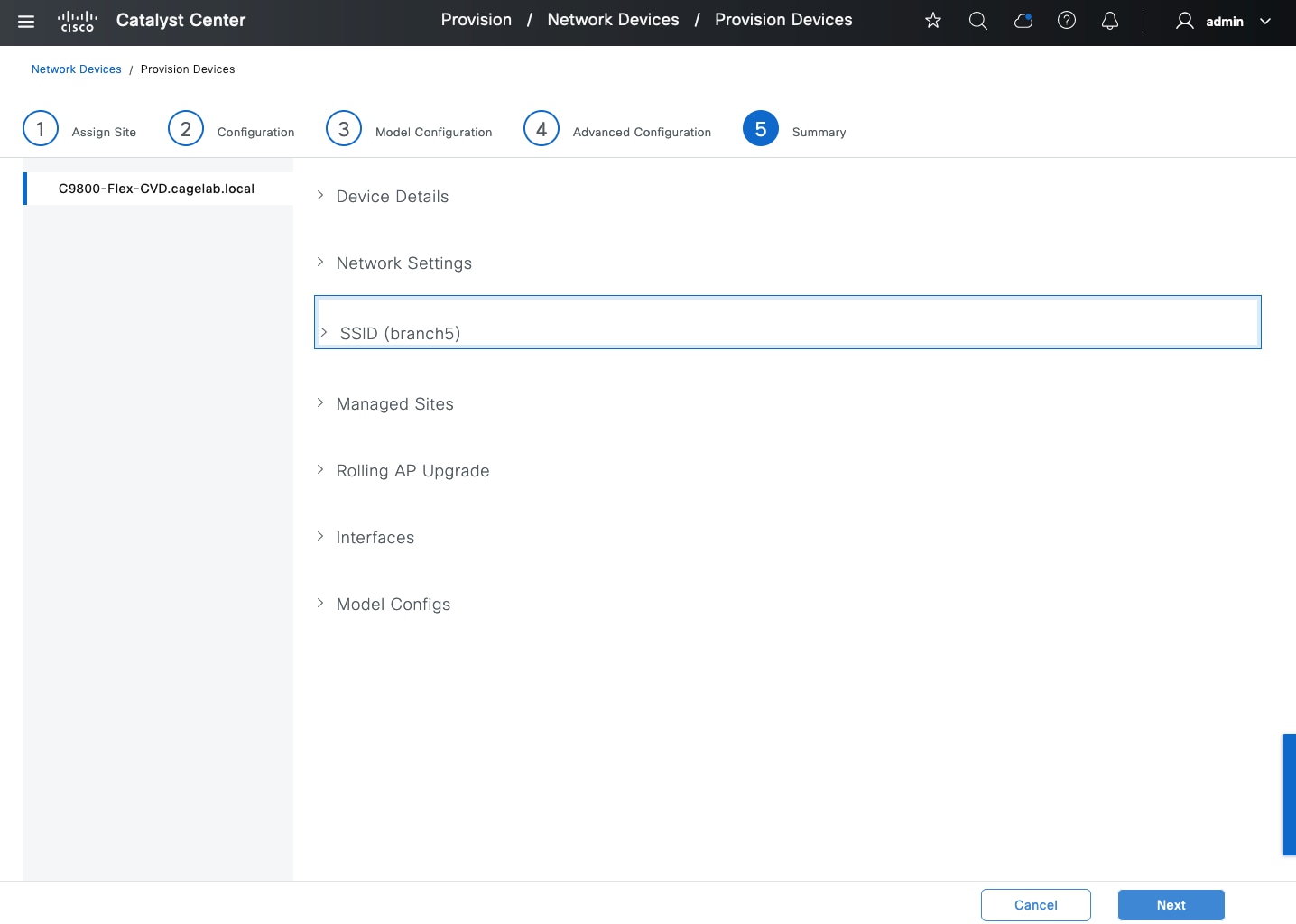The height and width of the screenshot is (924, 1296).
Task: Open the admin user menu
Action: pyautogui.click(x=1223, y=22)
